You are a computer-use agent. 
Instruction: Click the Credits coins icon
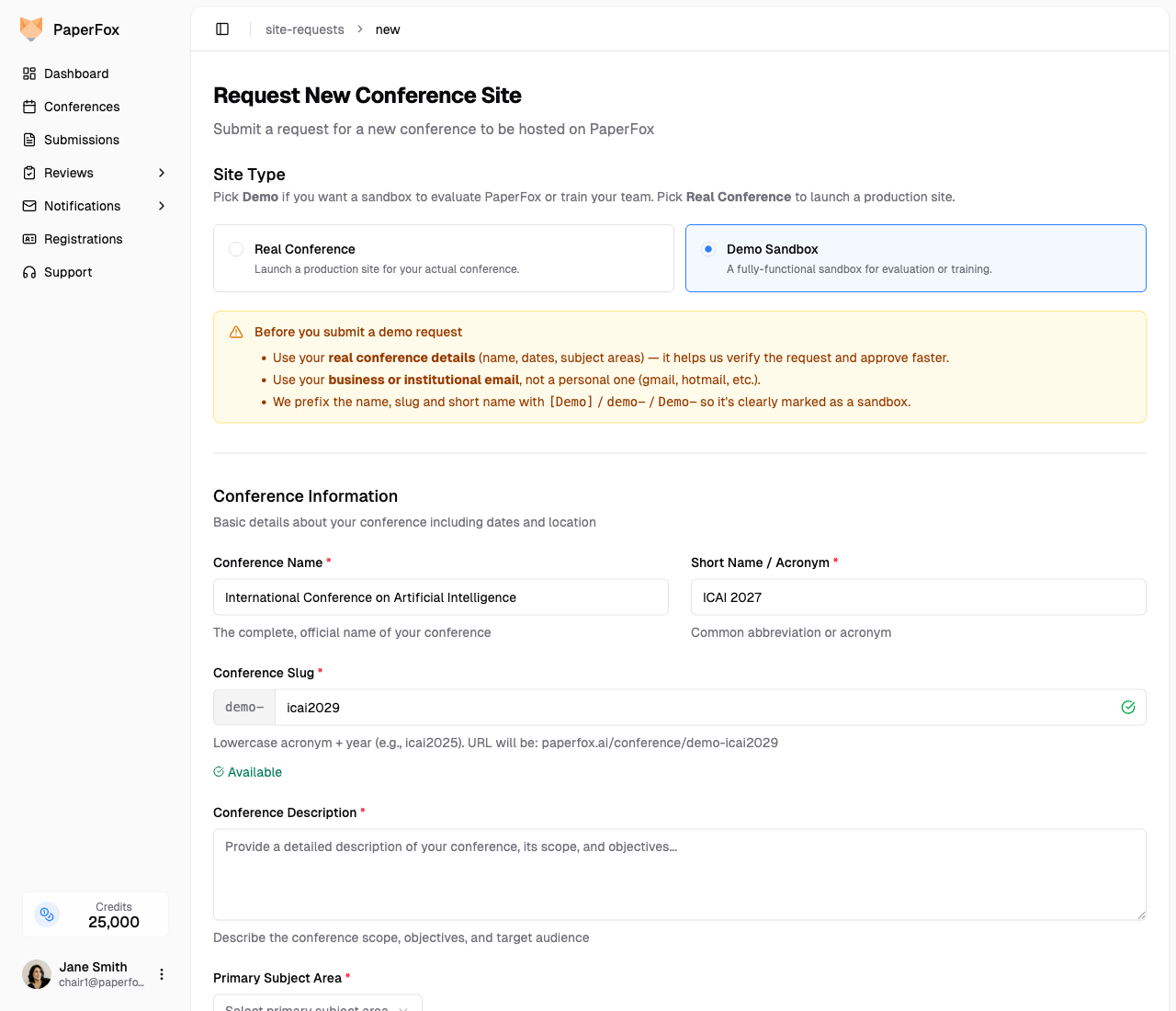(x=47, y=914)
